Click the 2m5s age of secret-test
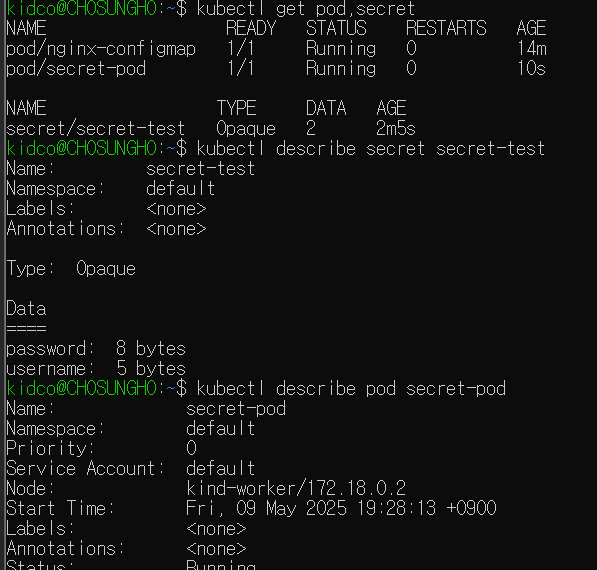Screen dimensions: 597x570 tap(396, 129)
